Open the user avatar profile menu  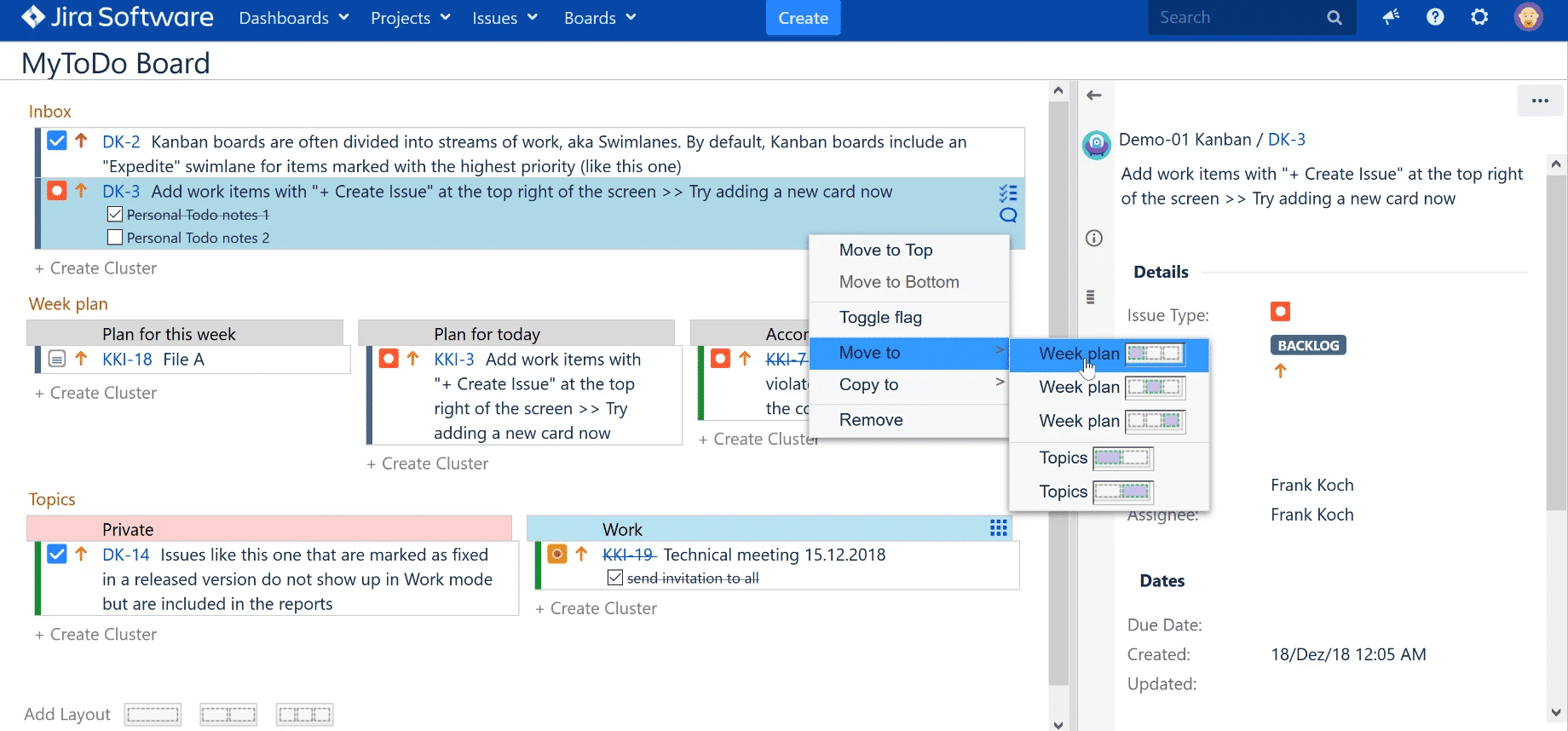pyautogui.click(x=1528, y=17)
